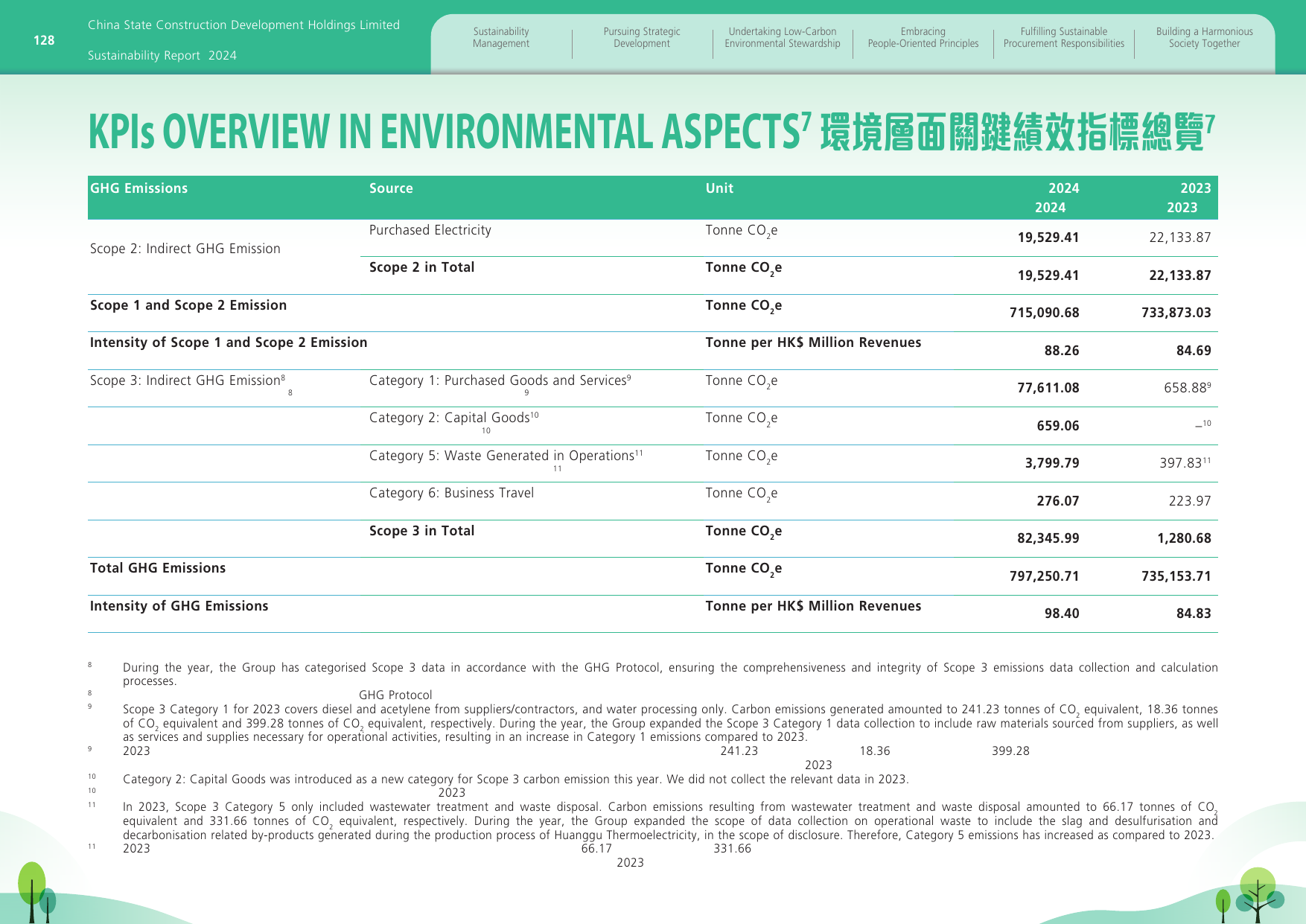The width and height of the screenshot is (1306, 924).
Task: Select Undertaking Low-Carbon Environmental Stewardship tab
Action: click(x=783, y=38)
